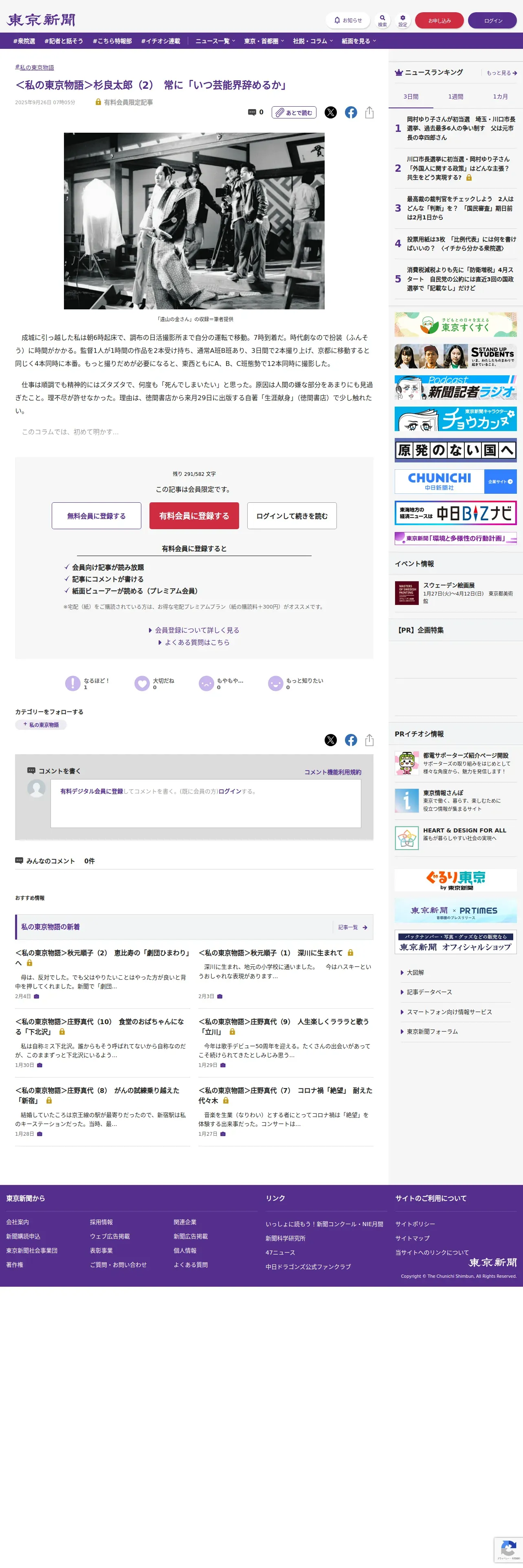Open the お知らせ notifications bell
The height and width of the screenshot is (1568, 523).
pyautogui.click(x=348, y=20)
